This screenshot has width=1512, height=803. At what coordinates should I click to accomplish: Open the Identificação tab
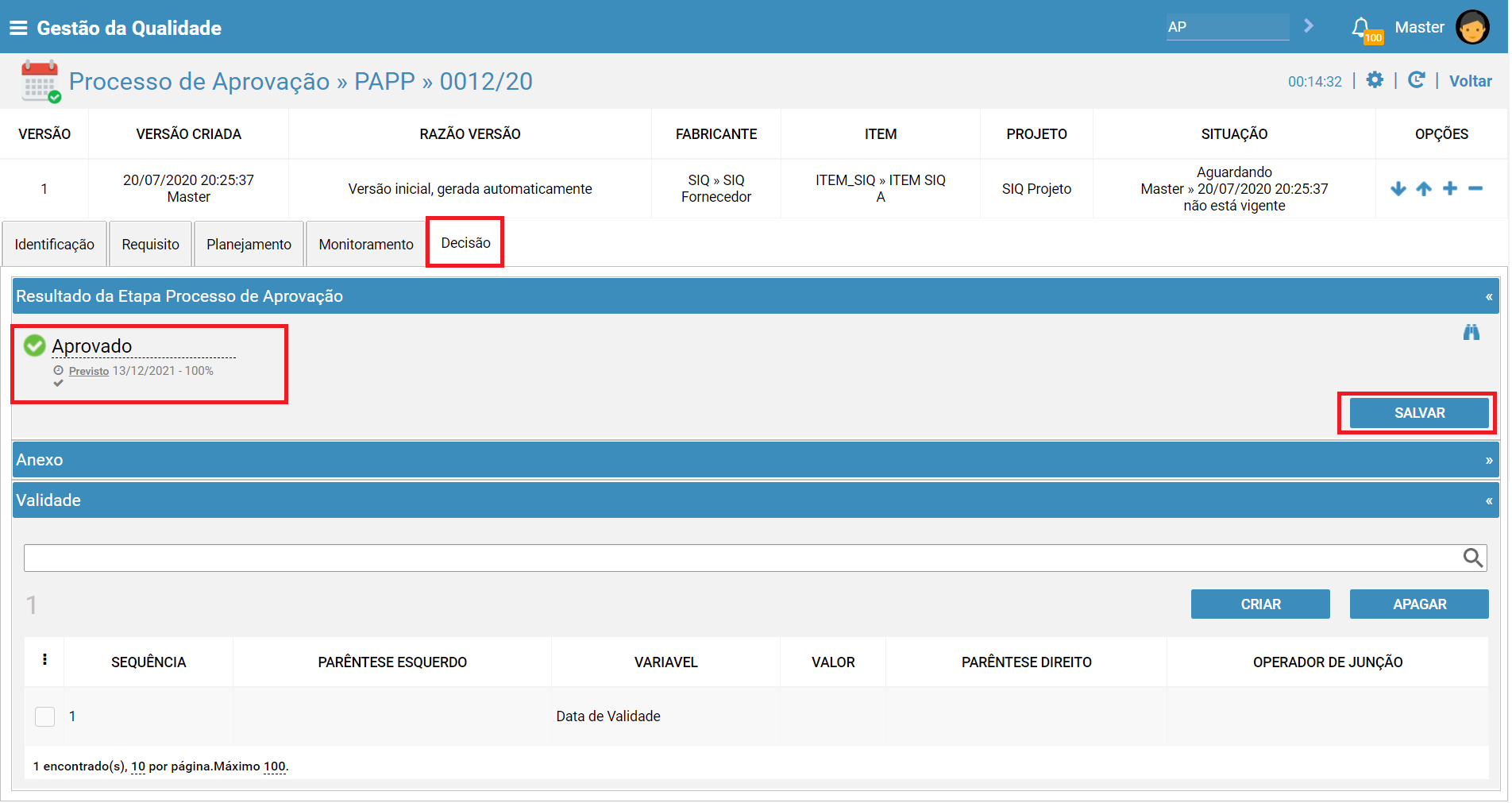coord(54,244)
